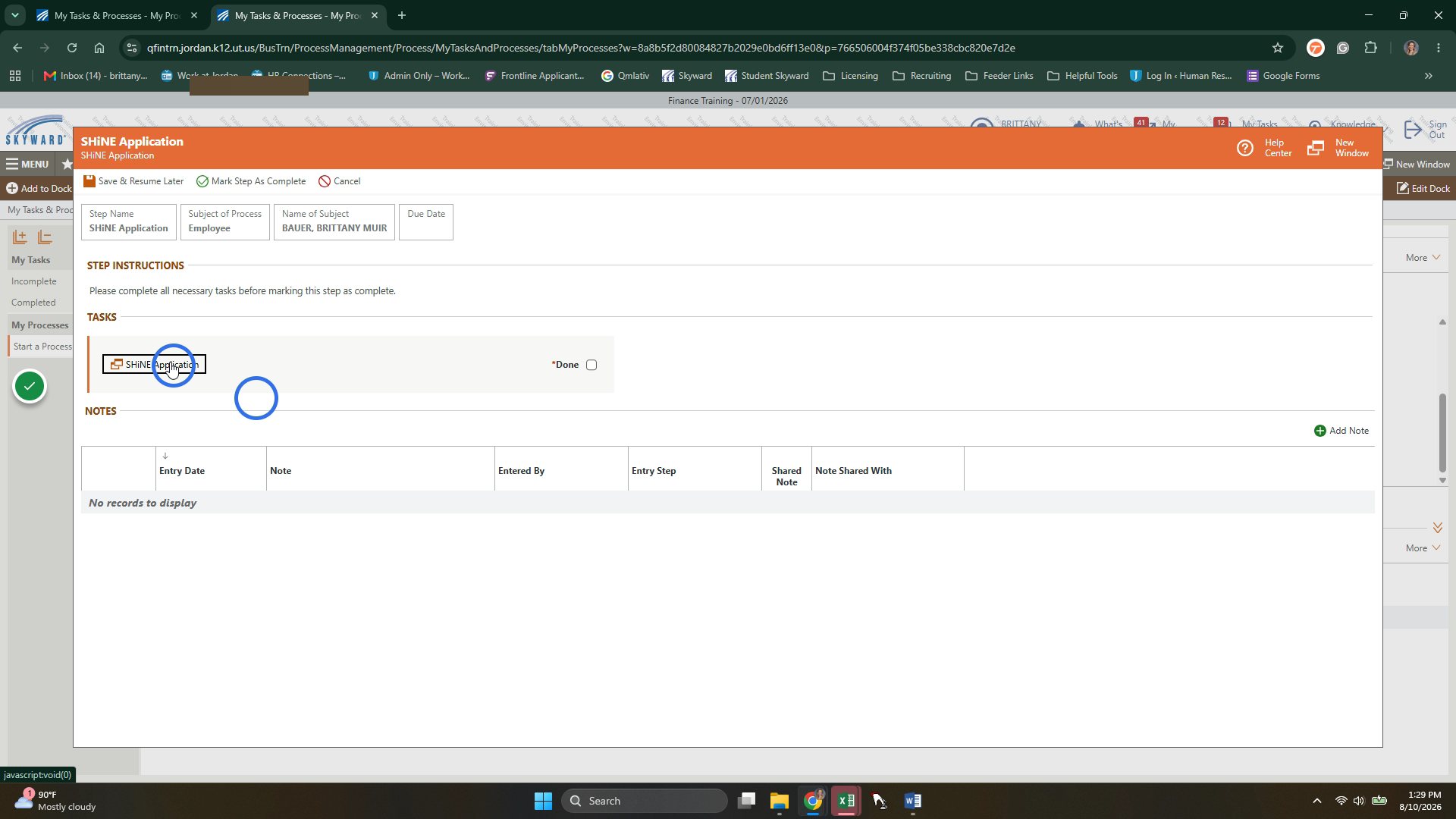Open File Explorer from taskbar
Viewport: 1456px width, 819px height.
tap(780, 801)
